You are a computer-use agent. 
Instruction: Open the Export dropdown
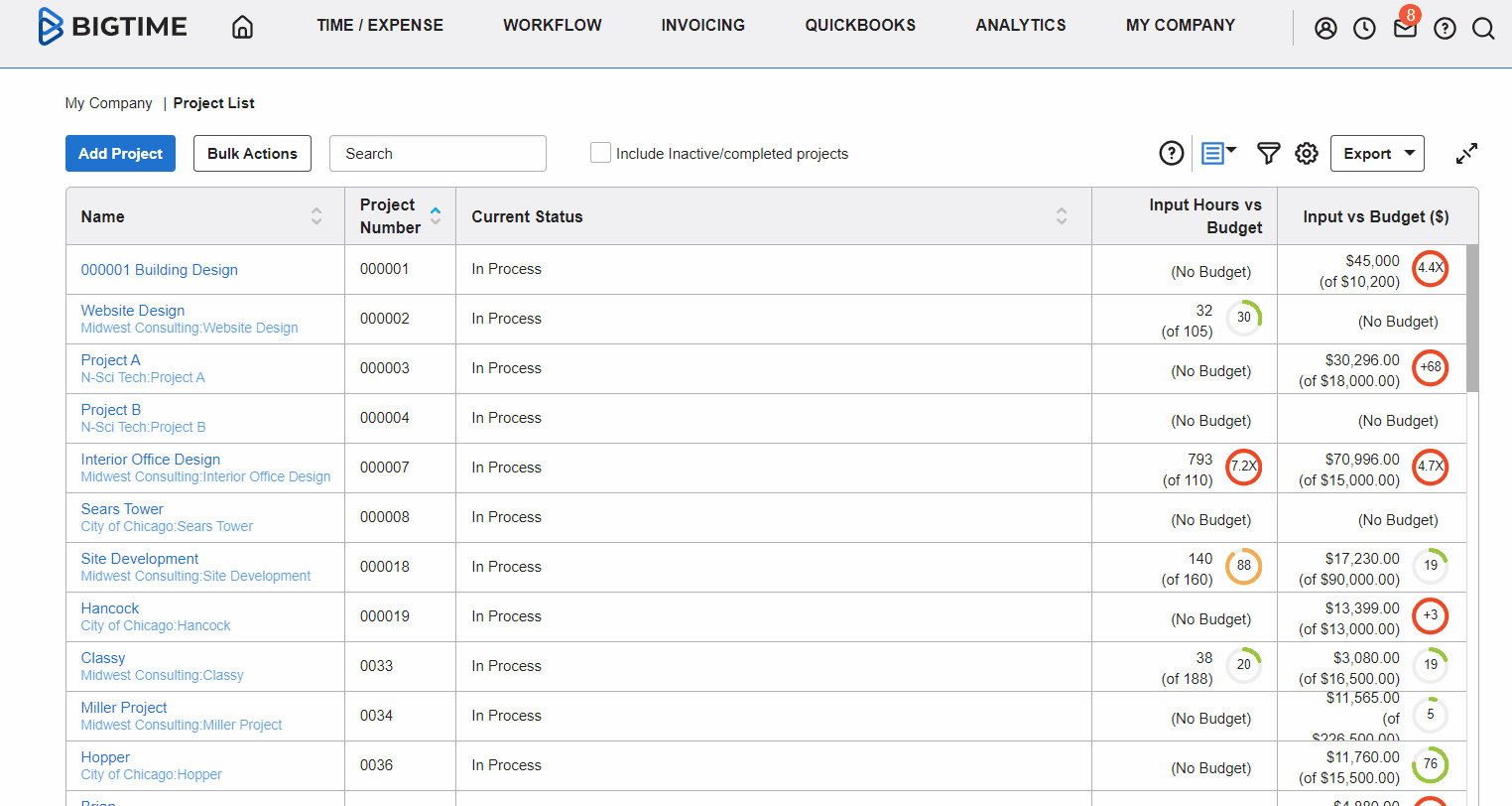tap(1377, 153)
